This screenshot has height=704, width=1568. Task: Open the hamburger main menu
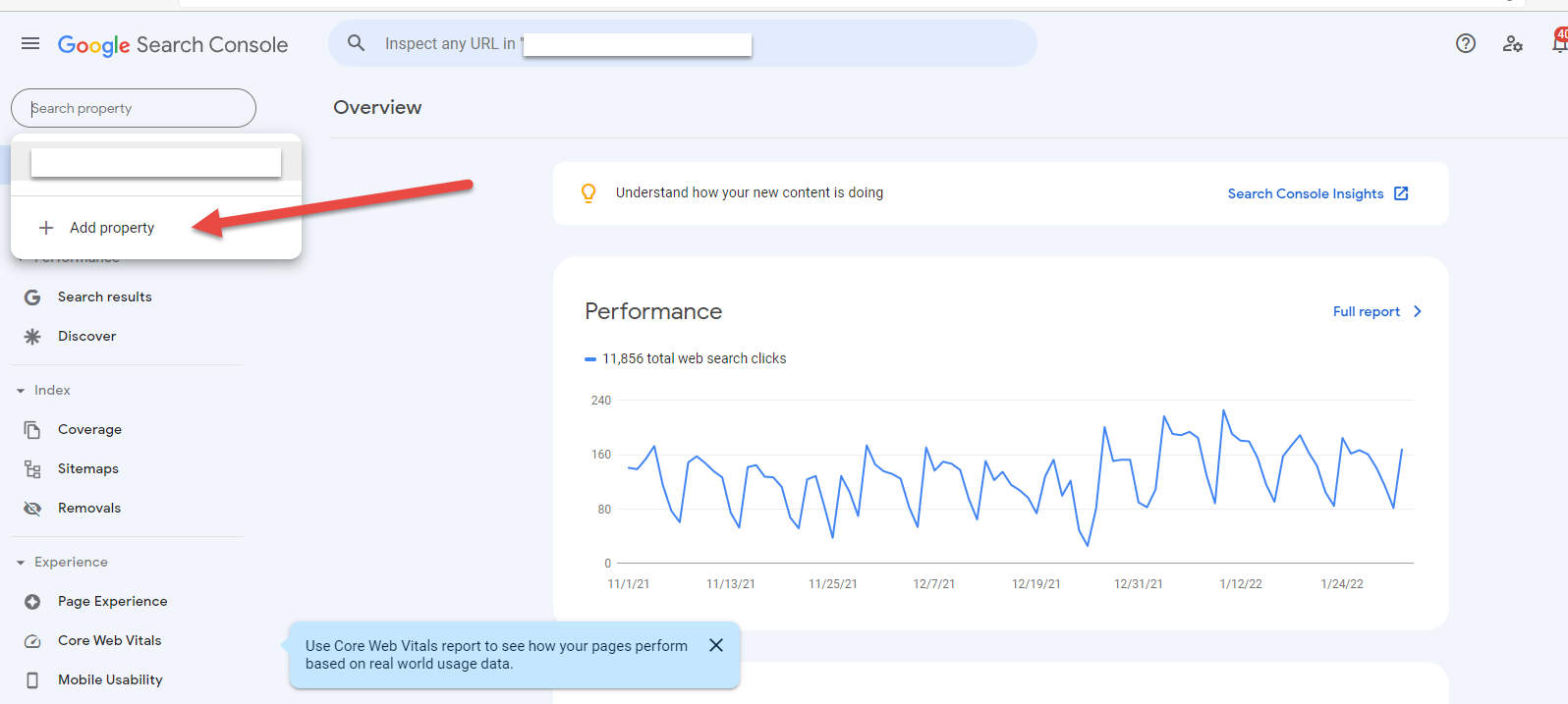pos(30,44)
